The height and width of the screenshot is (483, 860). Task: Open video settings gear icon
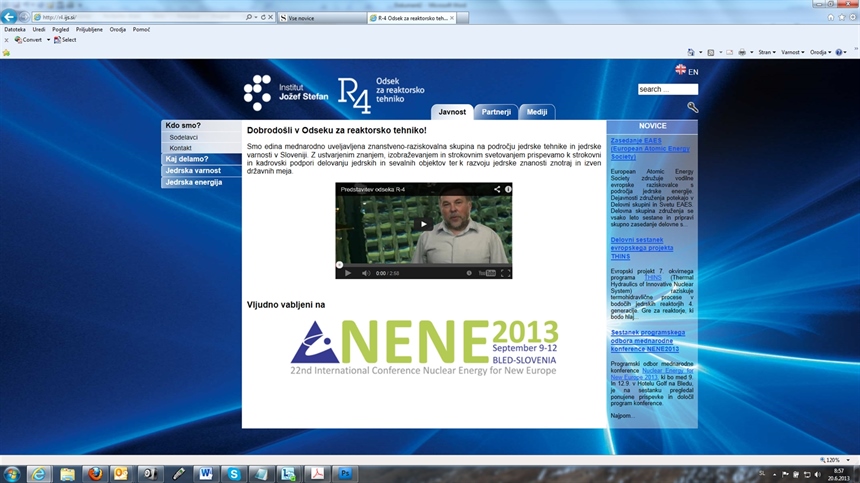[469, 273]
